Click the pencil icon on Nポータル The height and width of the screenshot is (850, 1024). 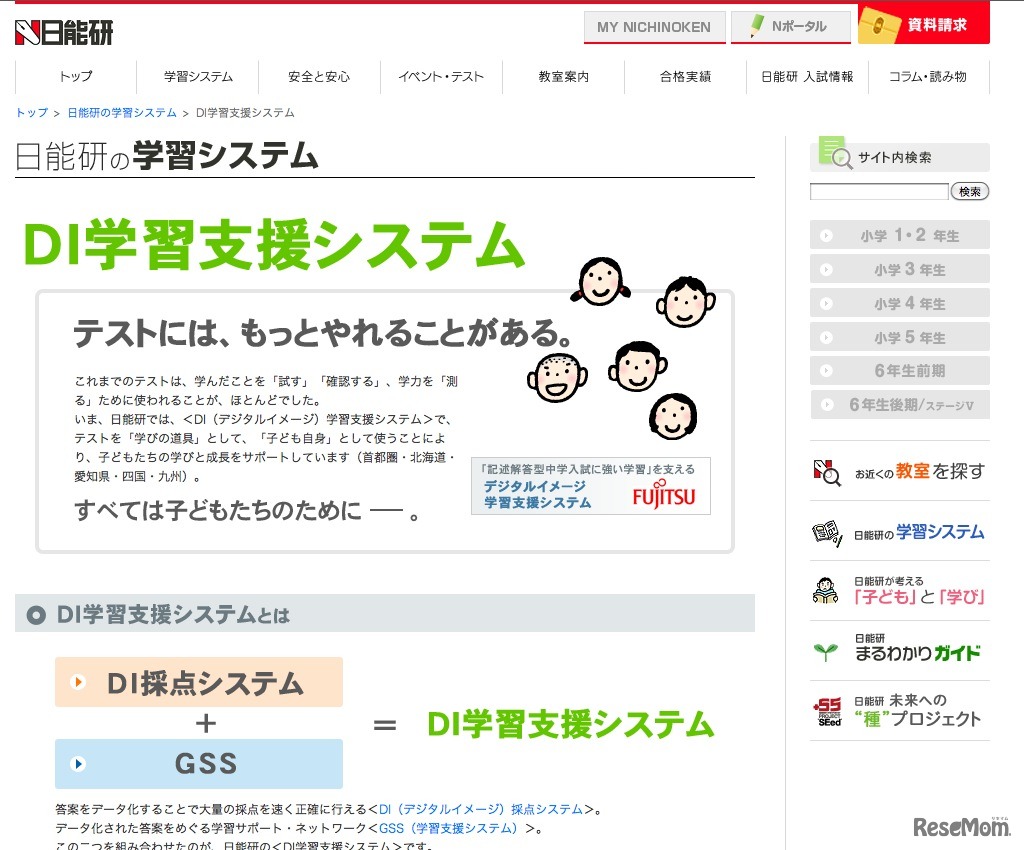point(756,26)
